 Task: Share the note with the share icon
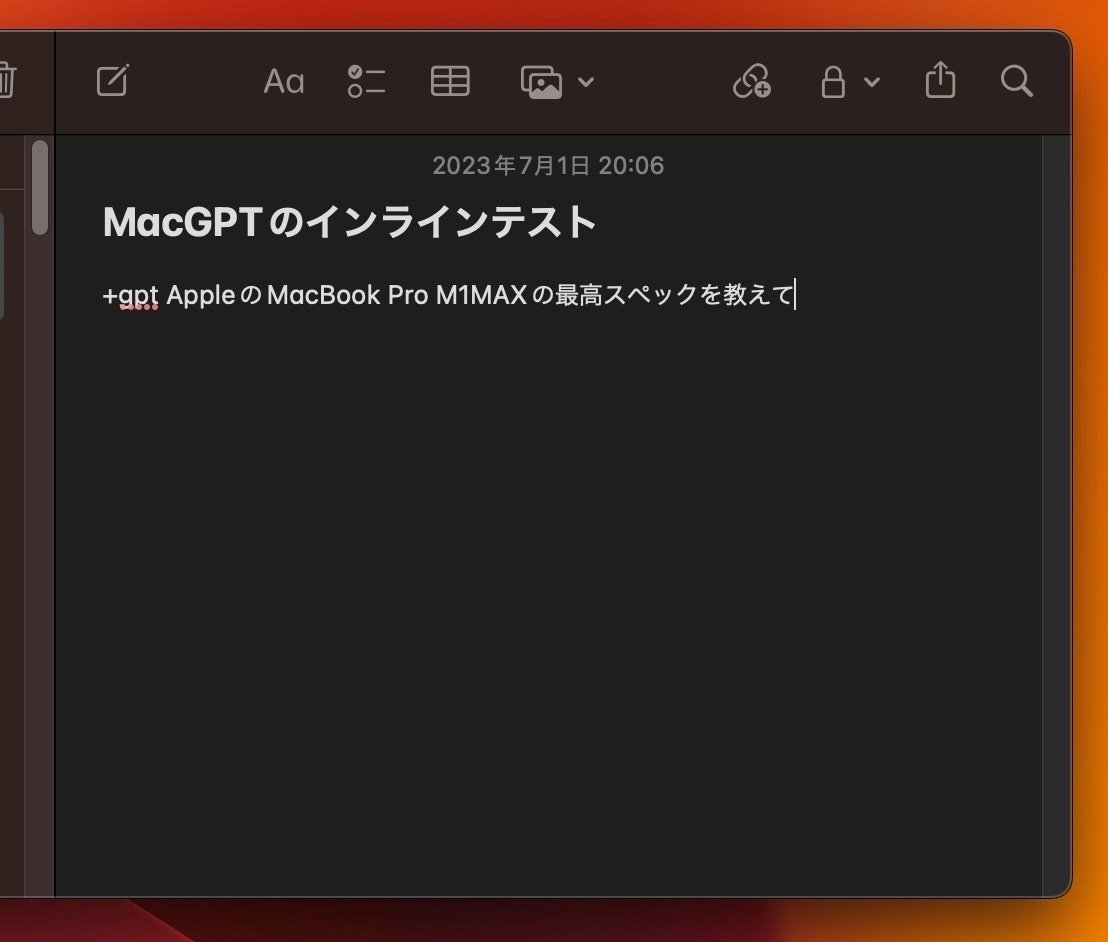941,79
